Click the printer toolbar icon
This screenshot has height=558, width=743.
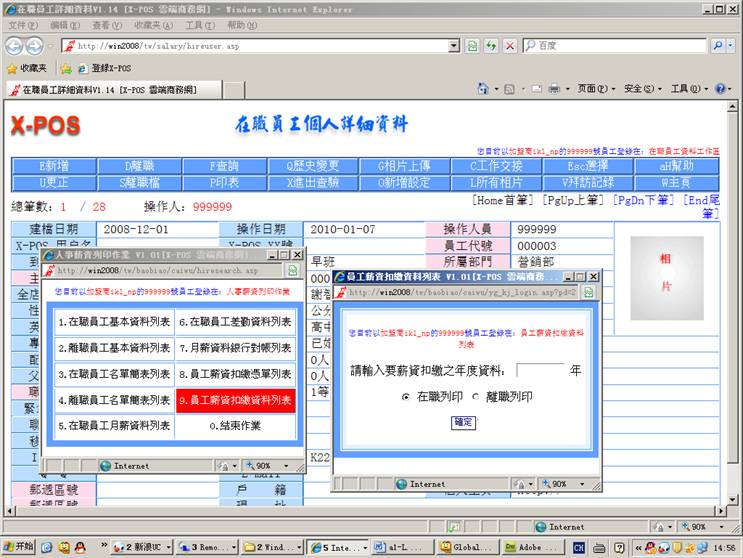[x=553, y=89]
